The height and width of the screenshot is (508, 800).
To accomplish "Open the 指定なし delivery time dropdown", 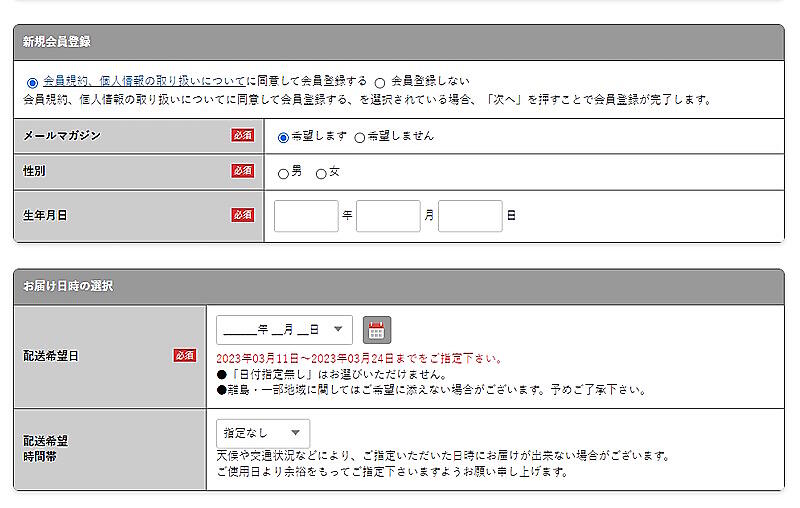I will tap(263, 433).
